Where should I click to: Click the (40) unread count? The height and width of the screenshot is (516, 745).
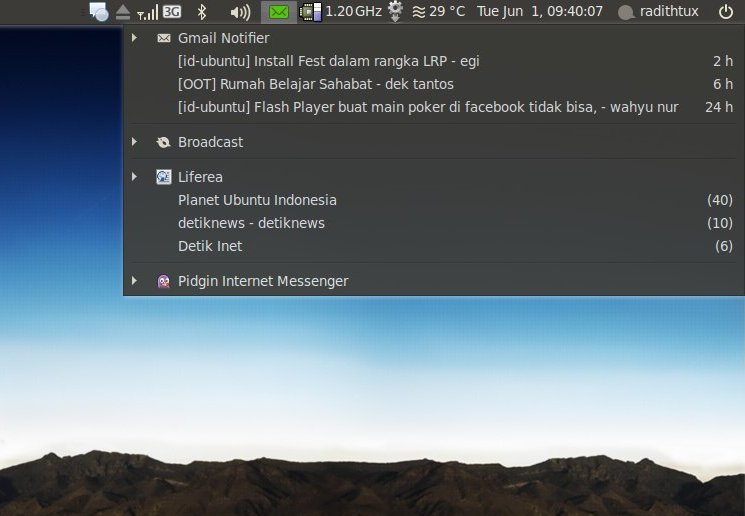coord(720,201)
